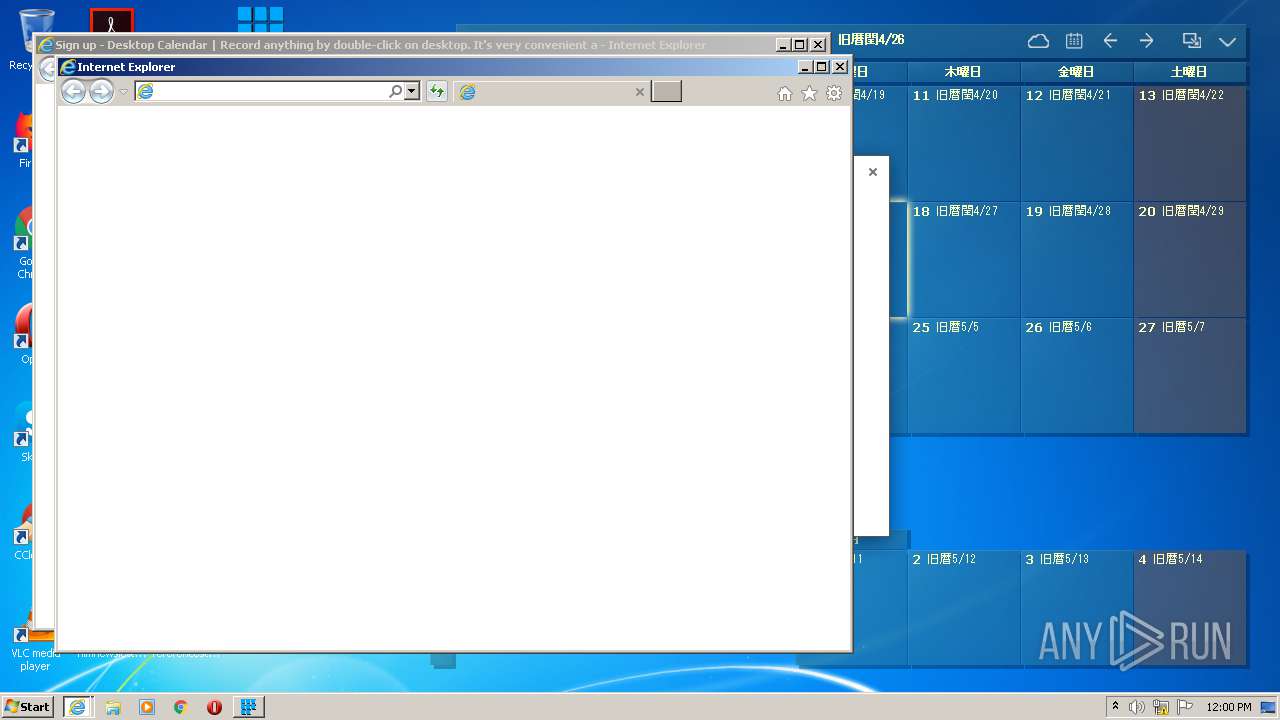Open the Windows Start menu

pyautogui.click(x=28, y=706)
